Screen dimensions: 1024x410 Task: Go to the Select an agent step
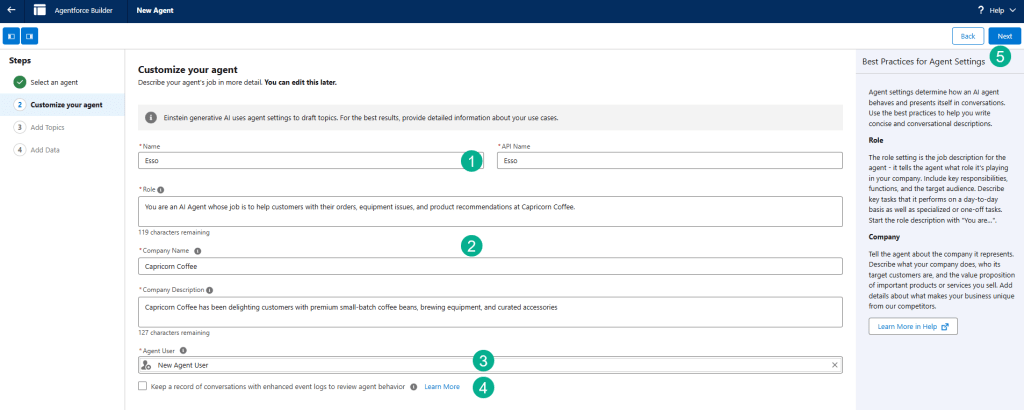point(54,82)
